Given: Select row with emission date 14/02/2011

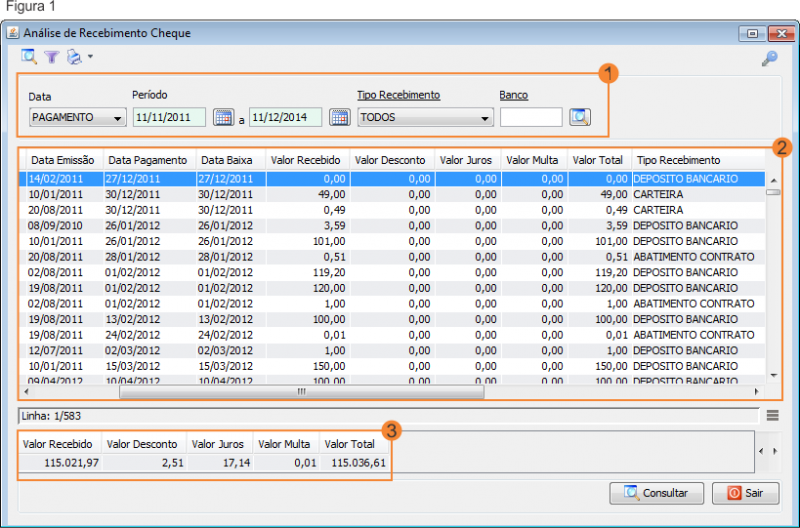Looking at the screenshot, I should (392, 179).
